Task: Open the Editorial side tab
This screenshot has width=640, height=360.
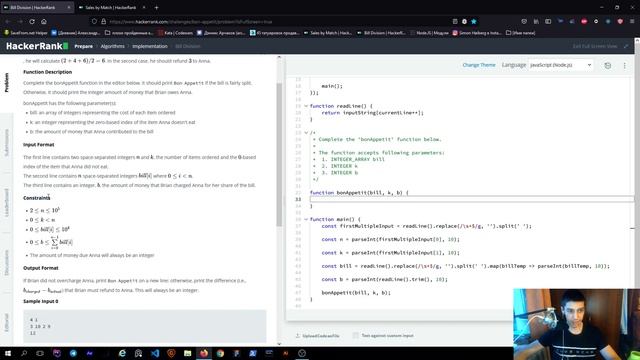Action: [6, 322]
